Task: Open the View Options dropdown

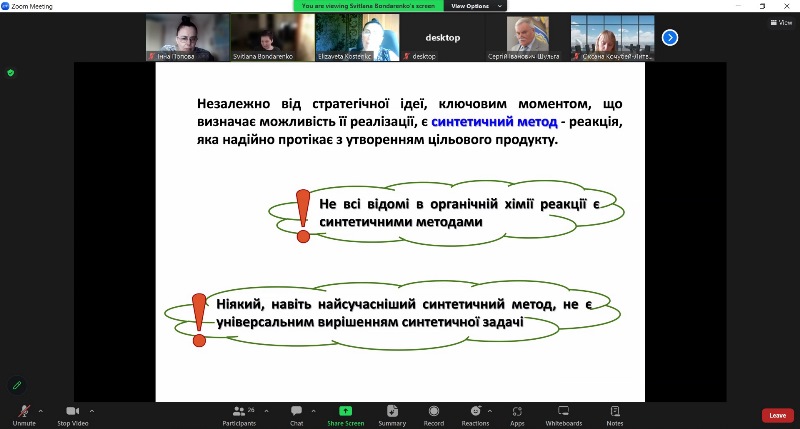Action: point(476,6)
